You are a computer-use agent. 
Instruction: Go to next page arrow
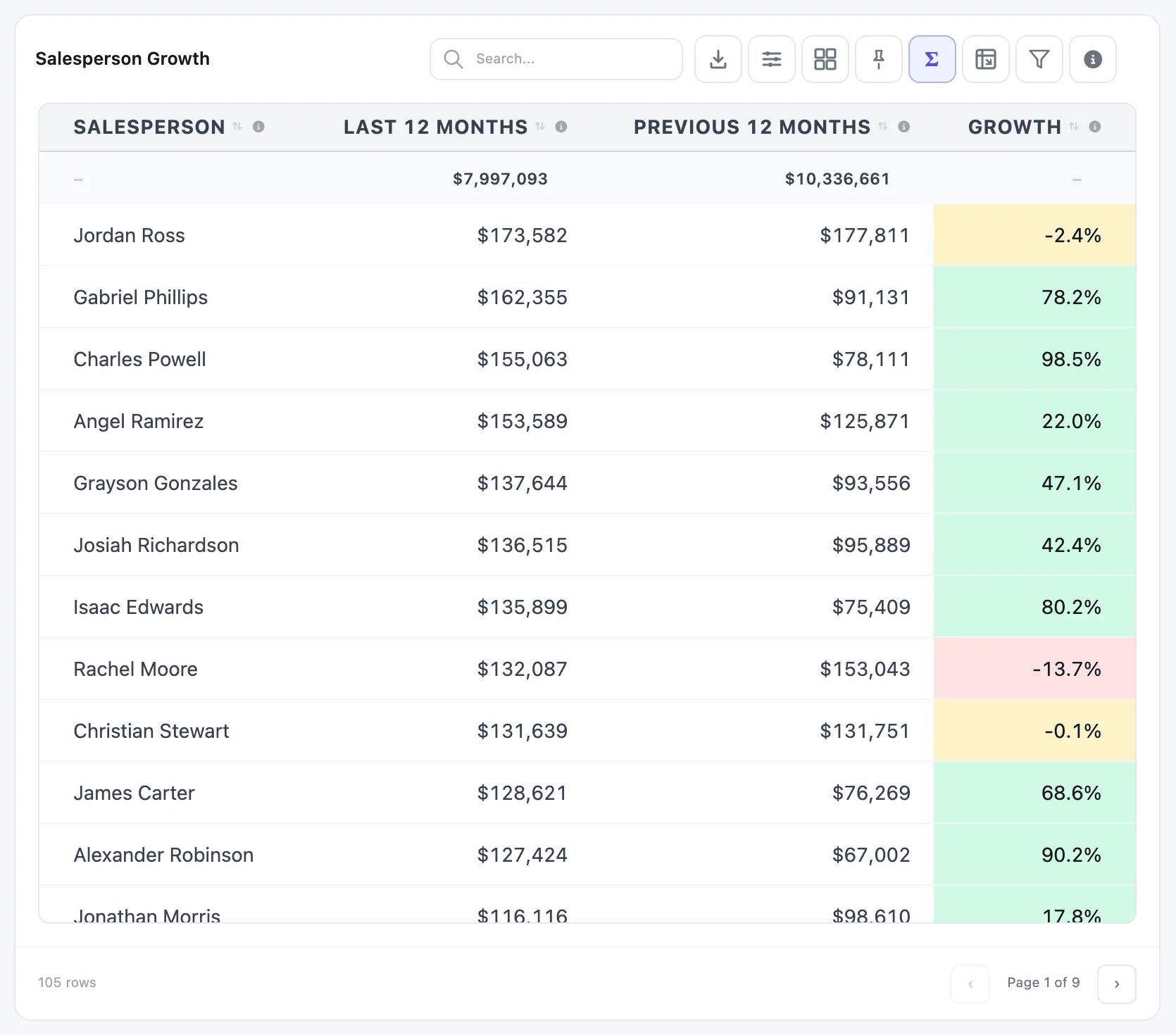coord(1117,984)
